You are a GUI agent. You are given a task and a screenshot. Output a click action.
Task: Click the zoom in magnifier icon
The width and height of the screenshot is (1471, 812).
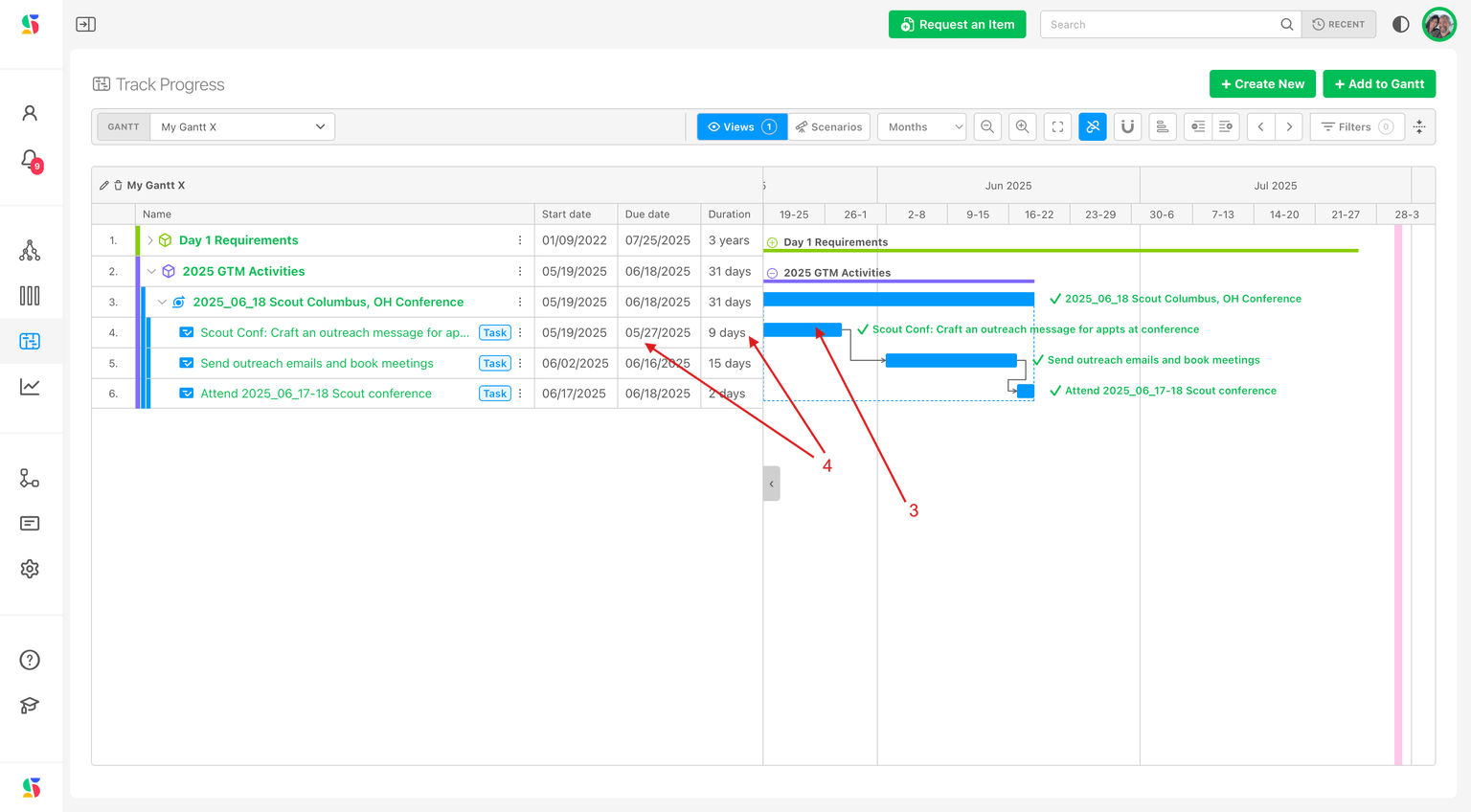coord(1023,126)
